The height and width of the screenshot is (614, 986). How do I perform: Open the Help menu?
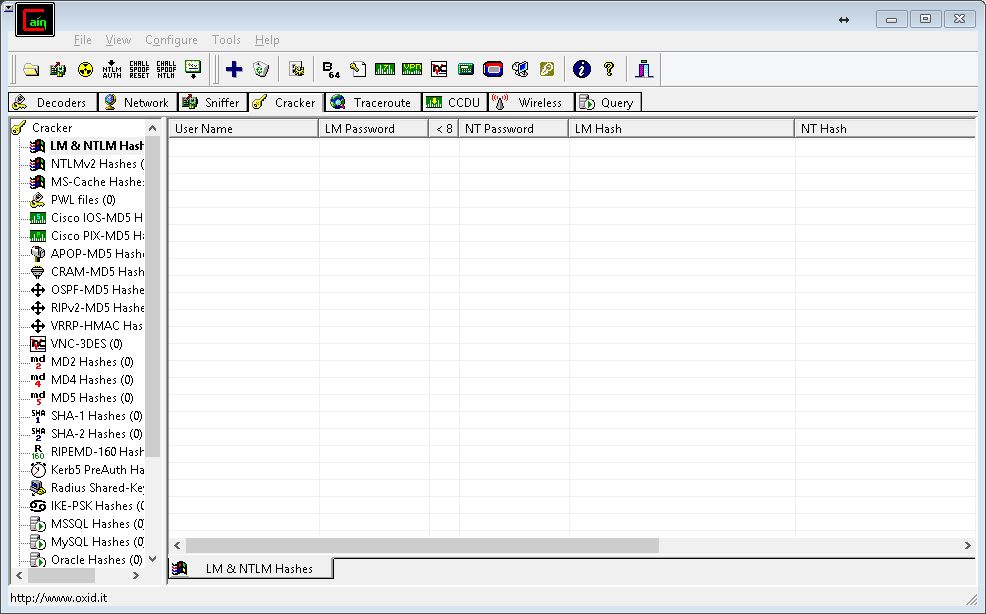267,40
